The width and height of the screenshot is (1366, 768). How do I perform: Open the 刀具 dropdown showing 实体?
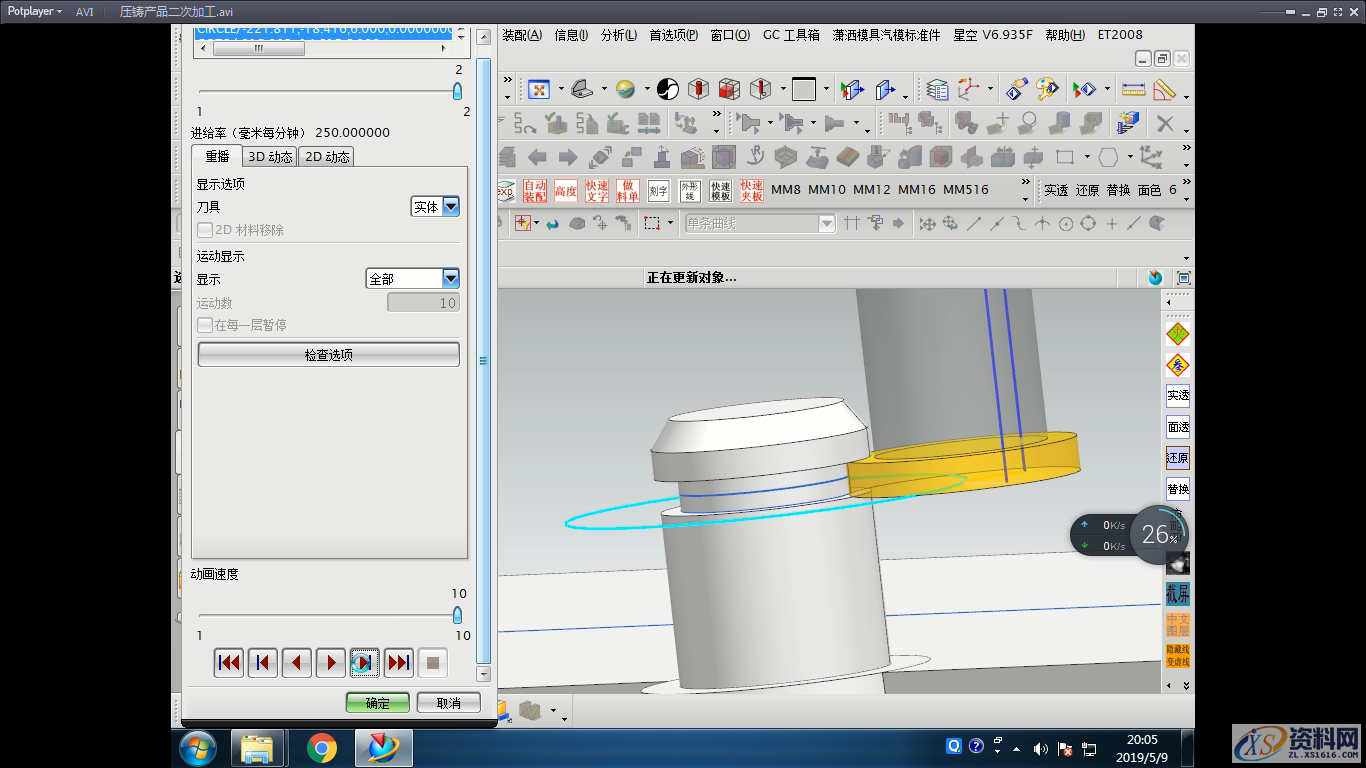coord(450,206)
